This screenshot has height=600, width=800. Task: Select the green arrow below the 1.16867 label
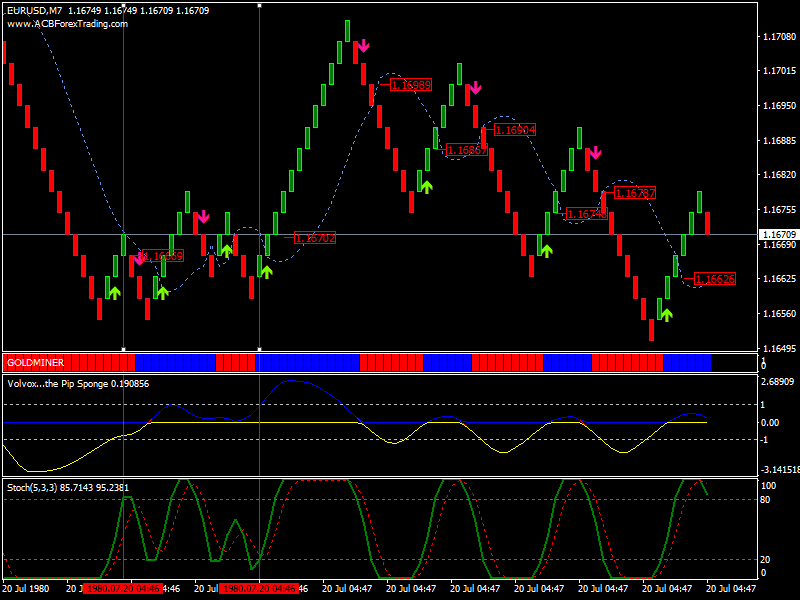(426, 185)
